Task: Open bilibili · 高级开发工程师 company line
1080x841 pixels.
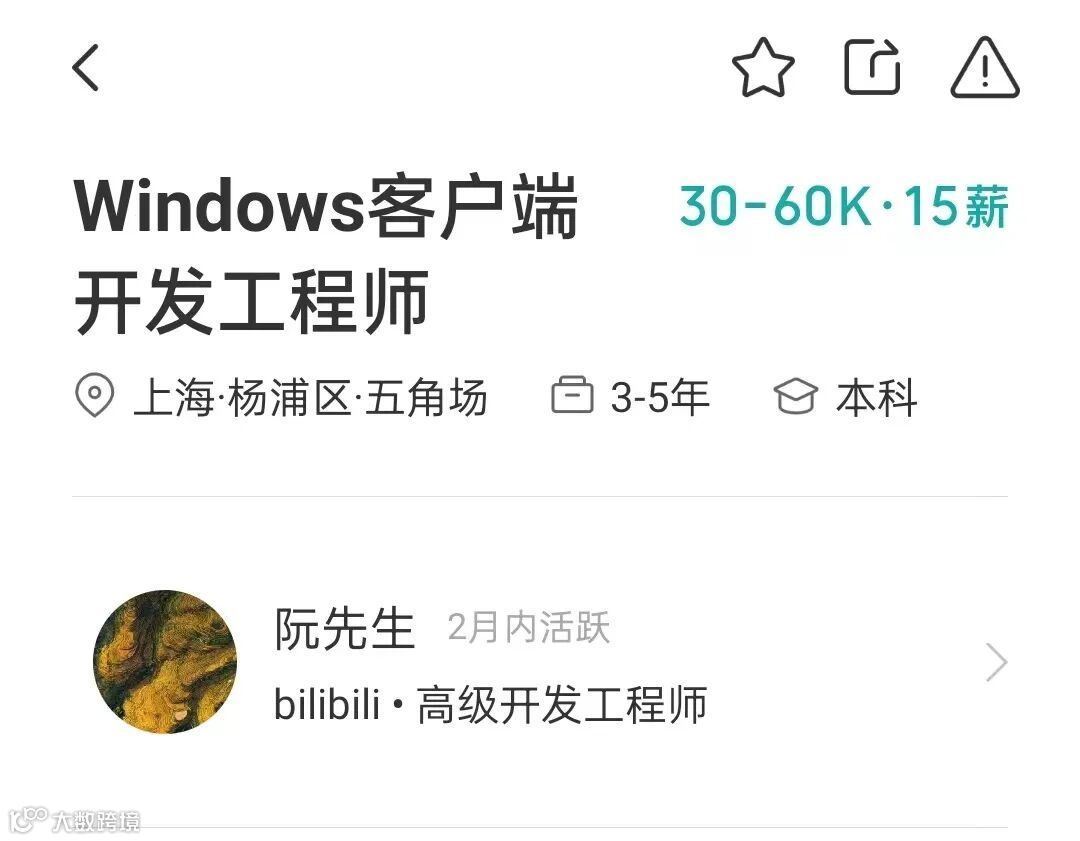Action: [490, 705]
